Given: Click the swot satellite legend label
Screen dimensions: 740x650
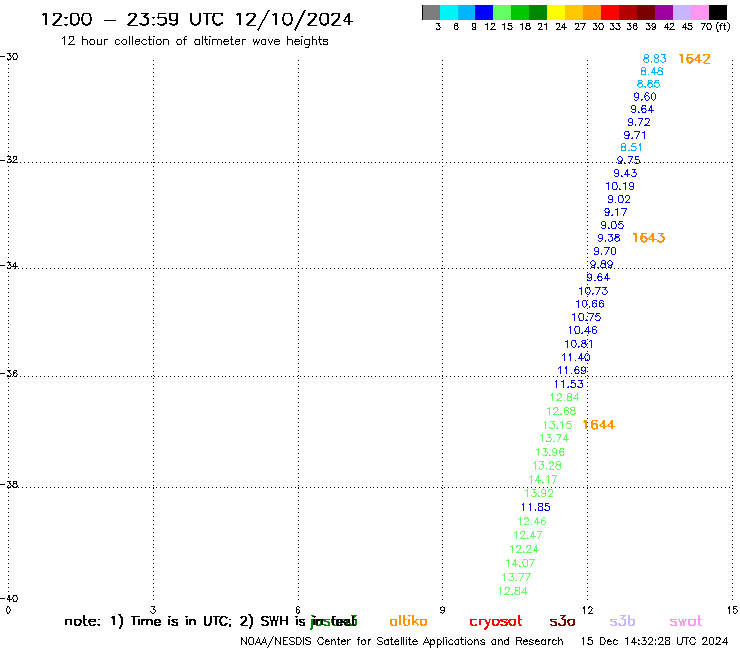Looking at the screenshot, I should pyautogui.click(x=686, y=622).
